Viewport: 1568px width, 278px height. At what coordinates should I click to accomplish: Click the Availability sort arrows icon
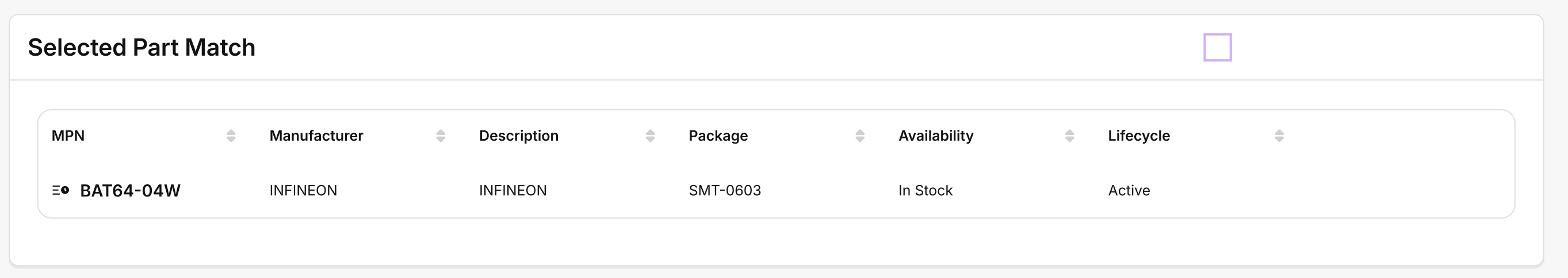1069,136
